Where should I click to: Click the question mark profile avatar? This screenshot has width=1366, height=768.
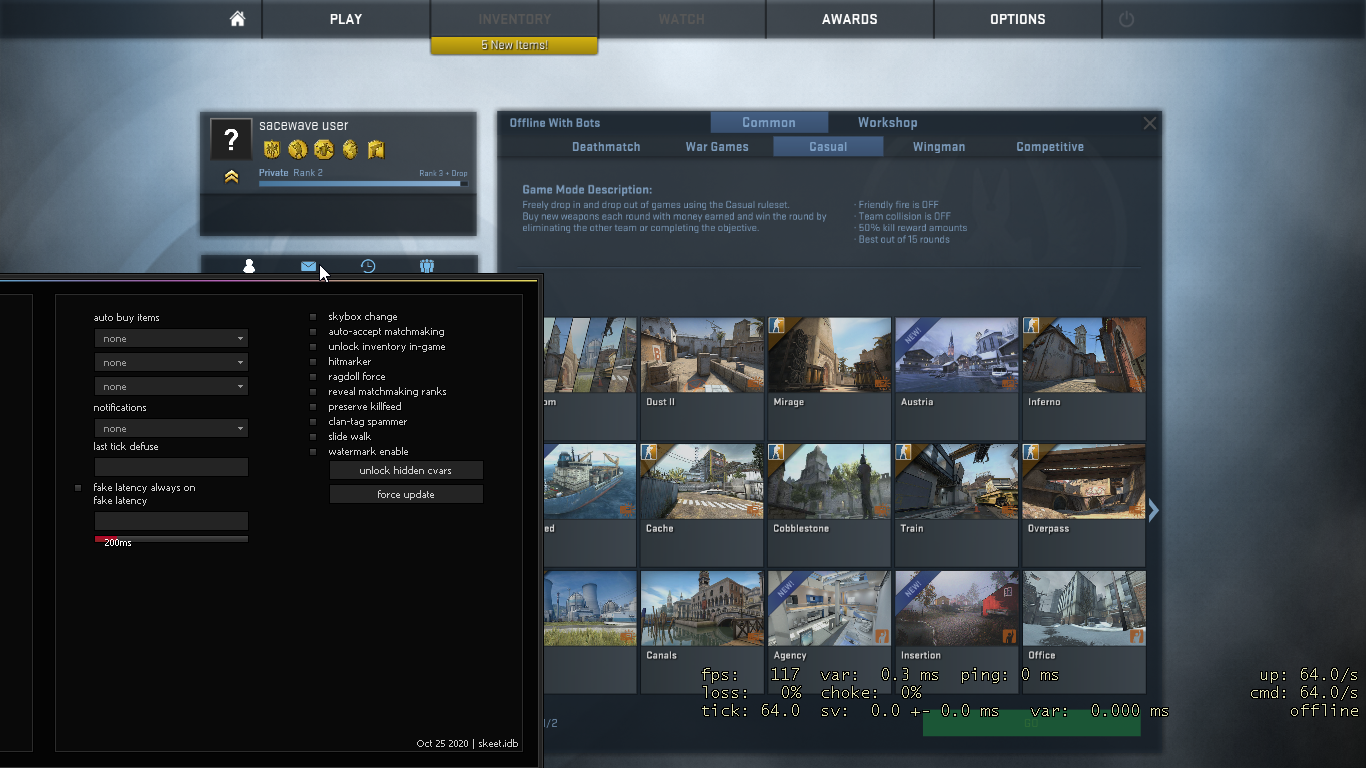click(231, 139)
